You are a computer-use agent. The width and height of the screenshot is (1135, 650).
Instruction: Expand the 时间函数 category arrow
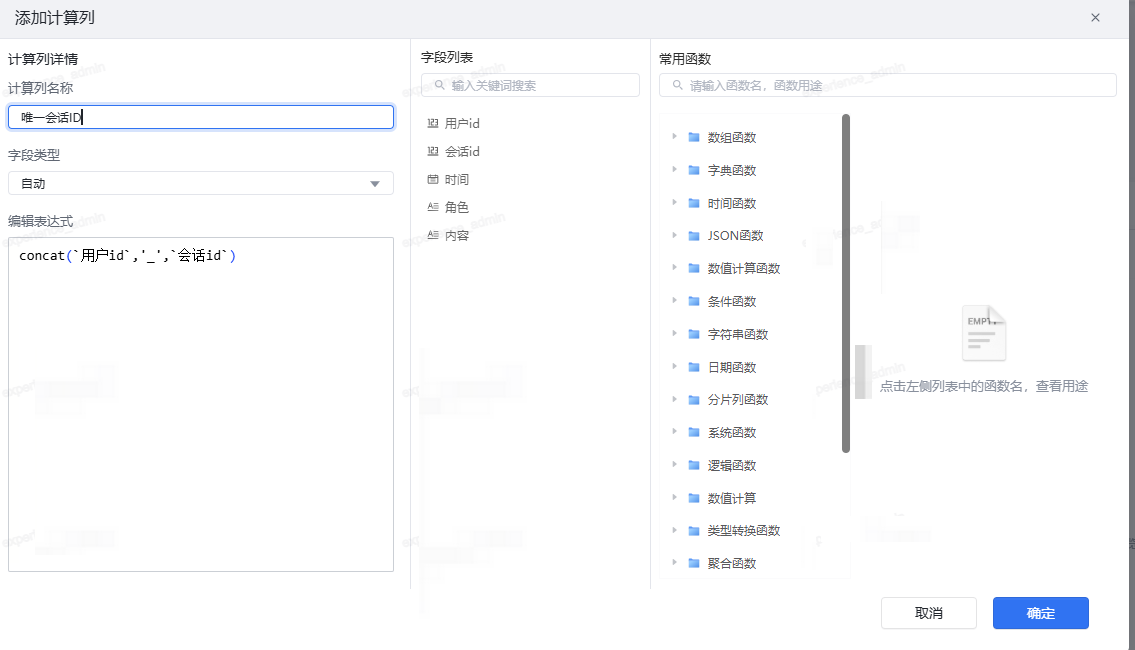coord(674,203)
